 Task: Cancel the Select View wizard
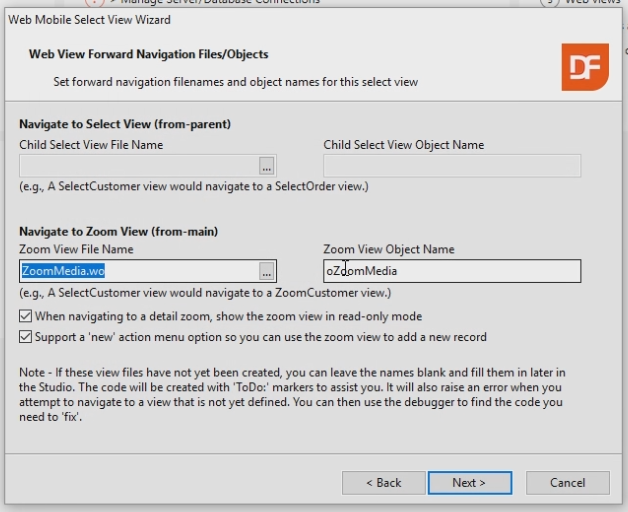tap(567, 482)
